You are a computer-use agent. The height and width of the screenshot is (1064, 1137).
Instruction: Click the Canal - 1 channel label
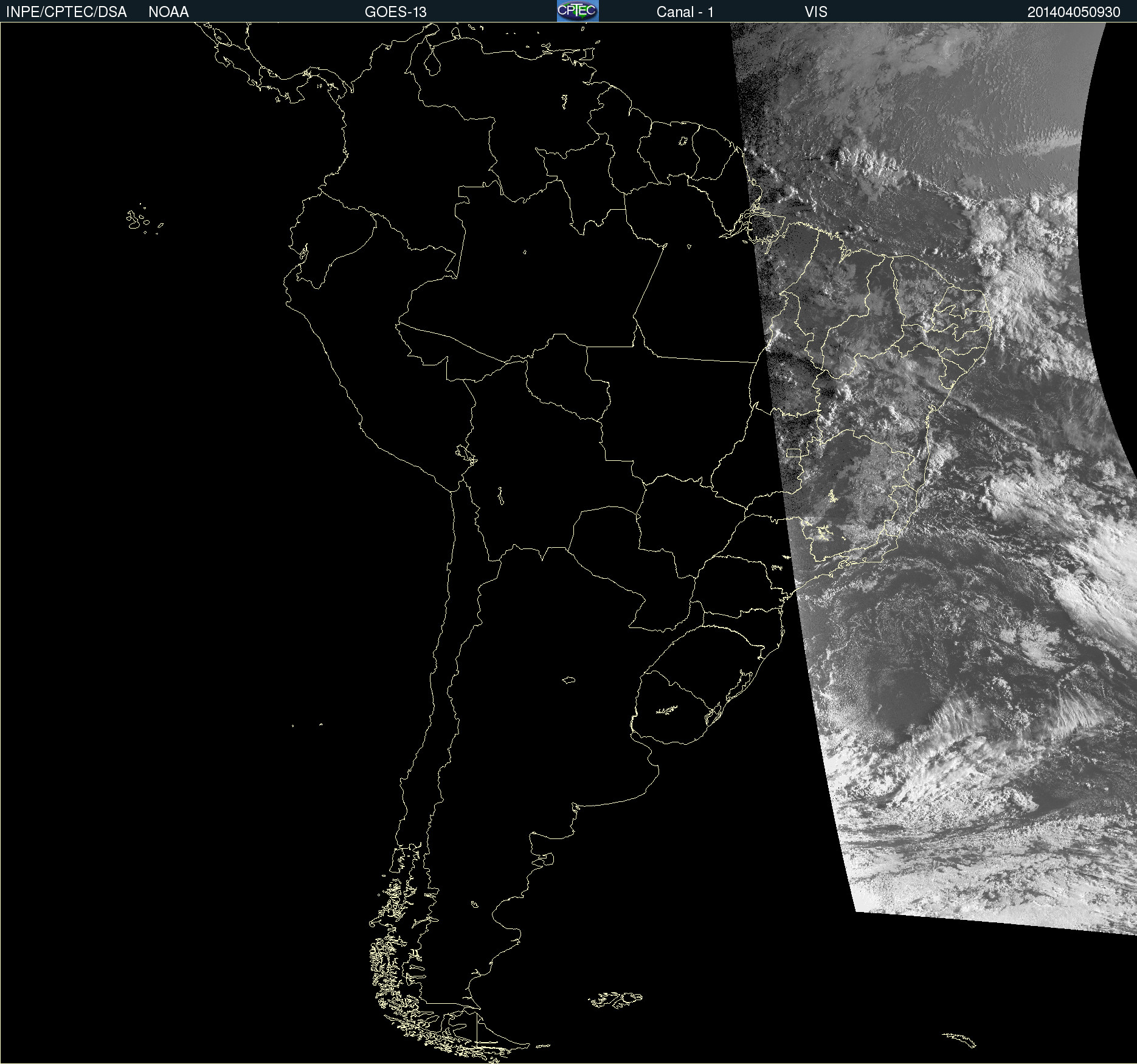click(x=685, y=12)
